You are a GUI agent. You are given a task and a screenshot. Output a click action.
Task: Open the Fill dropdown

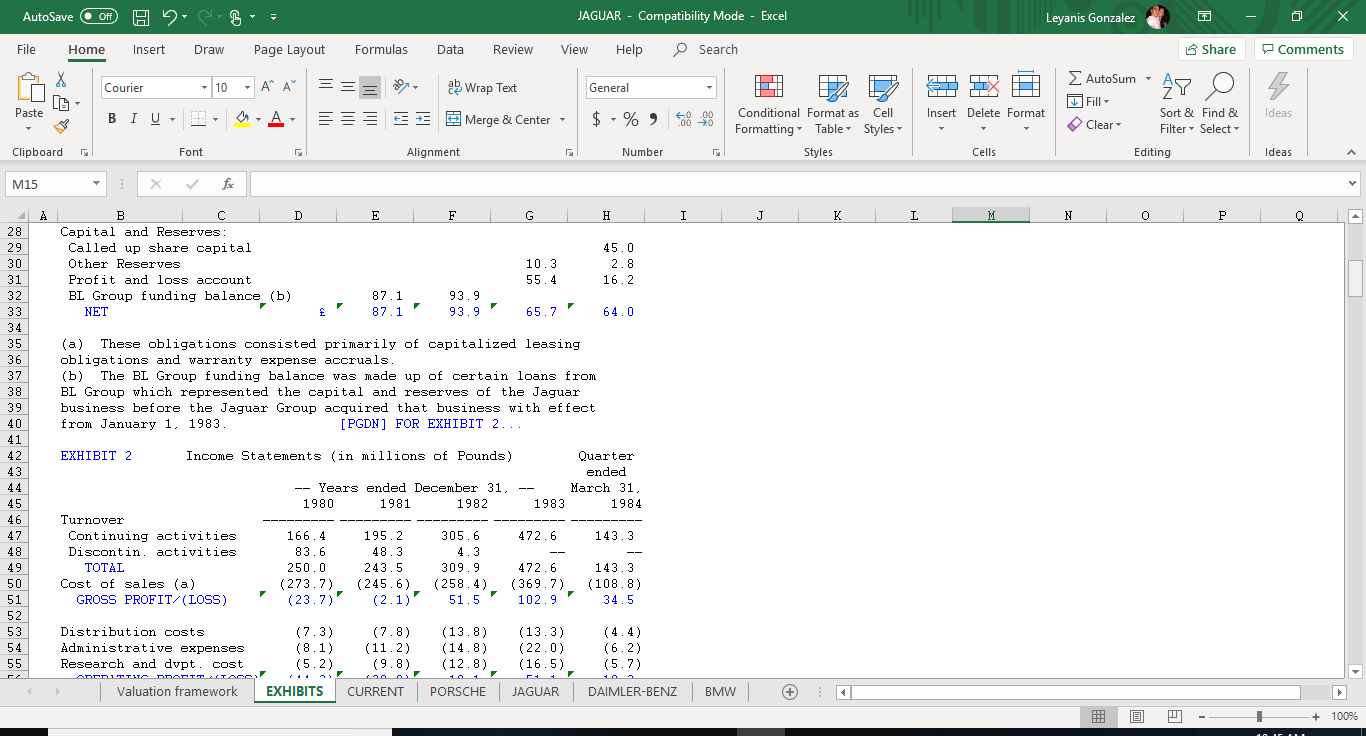coord(1090,101)
